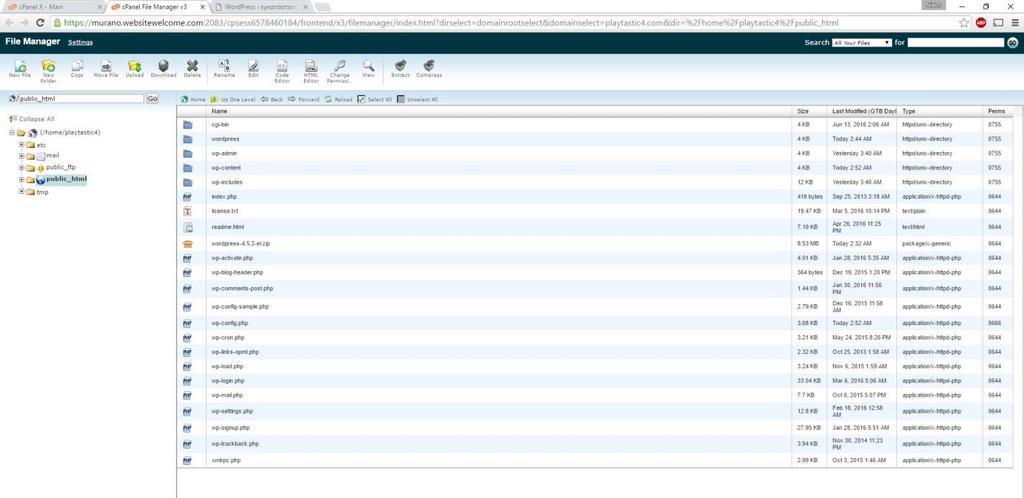
Task: Sort by the Perms column header
Action: coord(996,112)
